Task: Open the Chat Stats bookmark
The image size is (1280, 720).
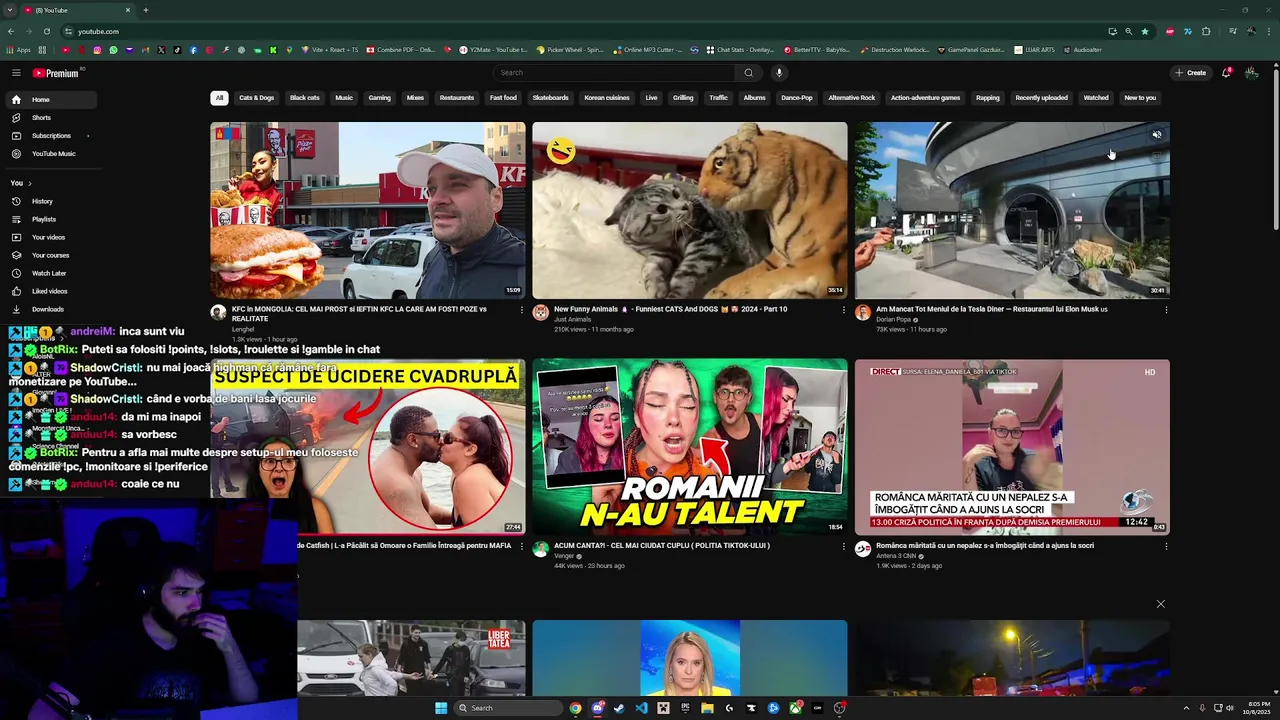Action: [x=739, y=49]
